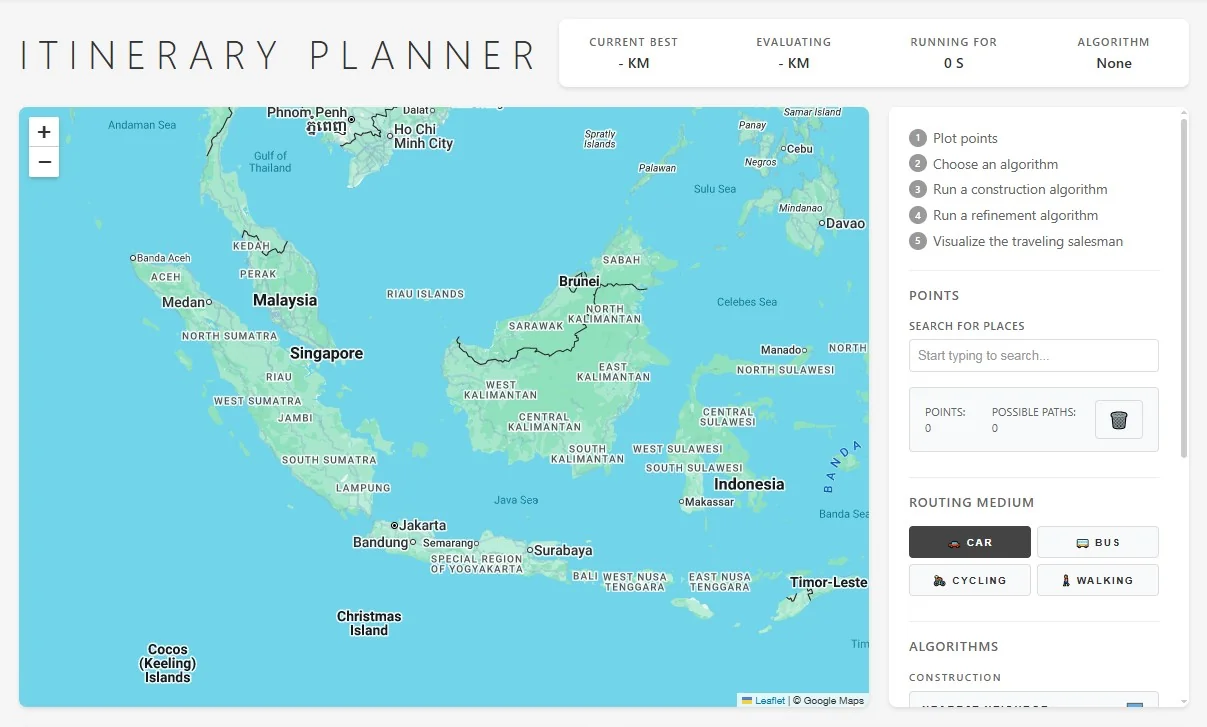Click the Java Sea label
Image resolution: width=1207 pixels, height=727 pixels.
click(x=516, y=500)
